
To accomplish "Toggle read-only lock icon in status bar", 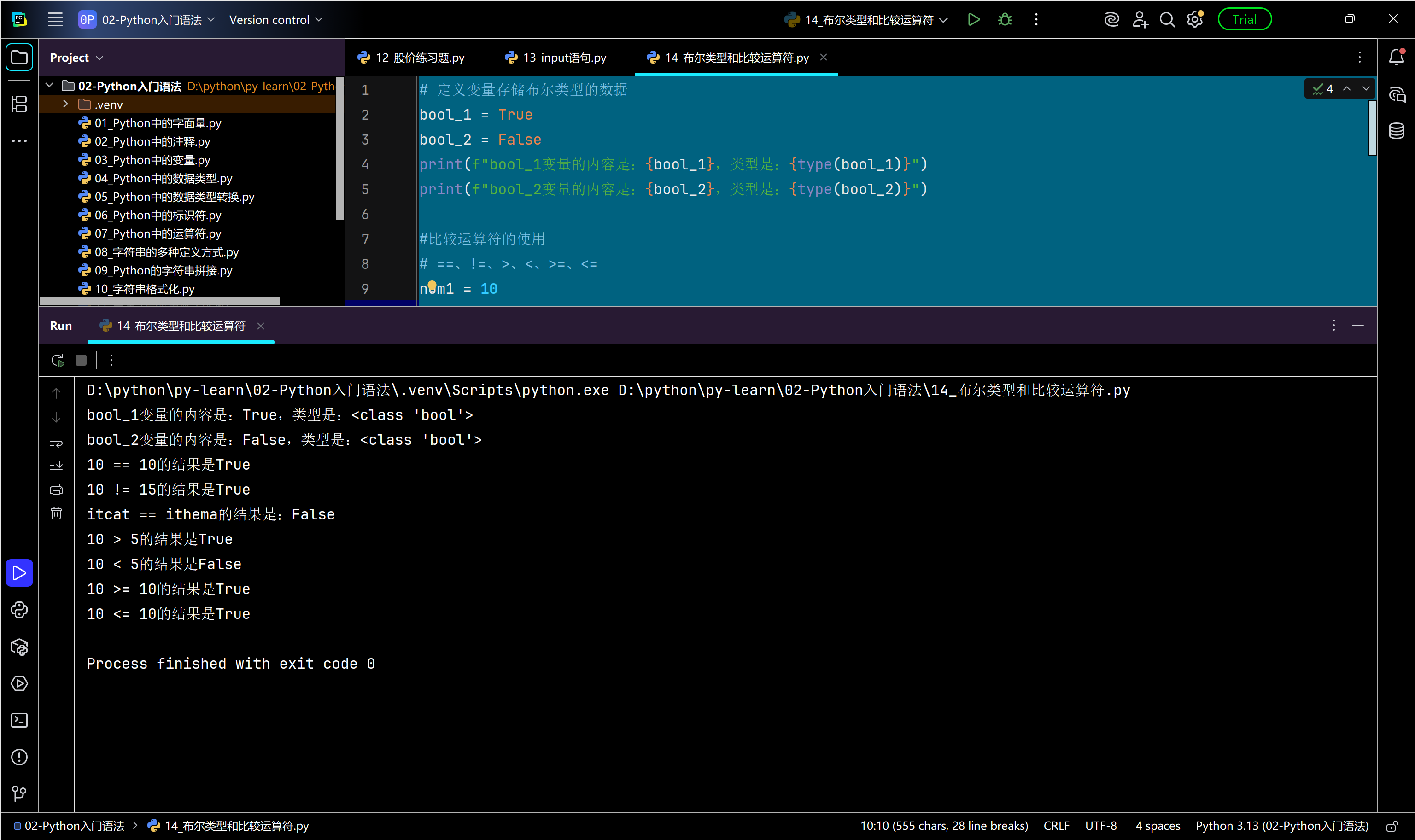I will coord(1392,826).
